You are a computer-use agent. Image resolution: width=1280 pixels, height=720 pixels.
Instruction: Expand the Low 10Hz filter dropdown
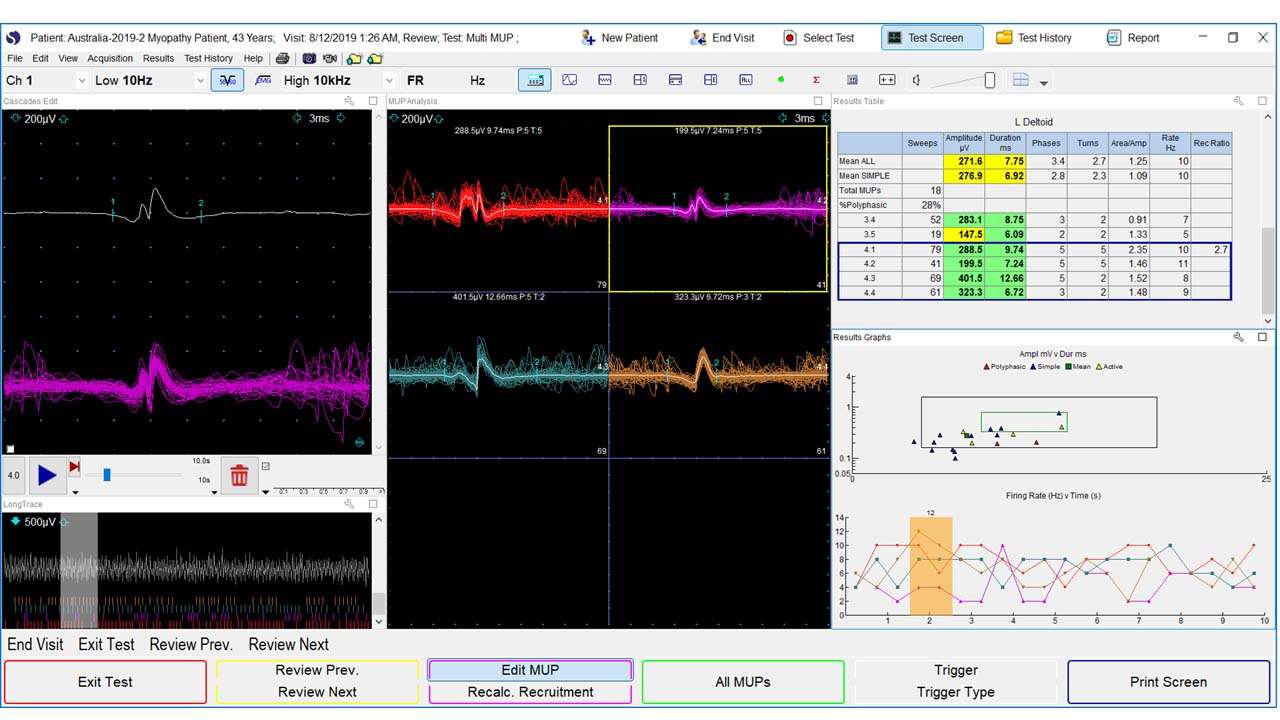[x=200, y=81]
